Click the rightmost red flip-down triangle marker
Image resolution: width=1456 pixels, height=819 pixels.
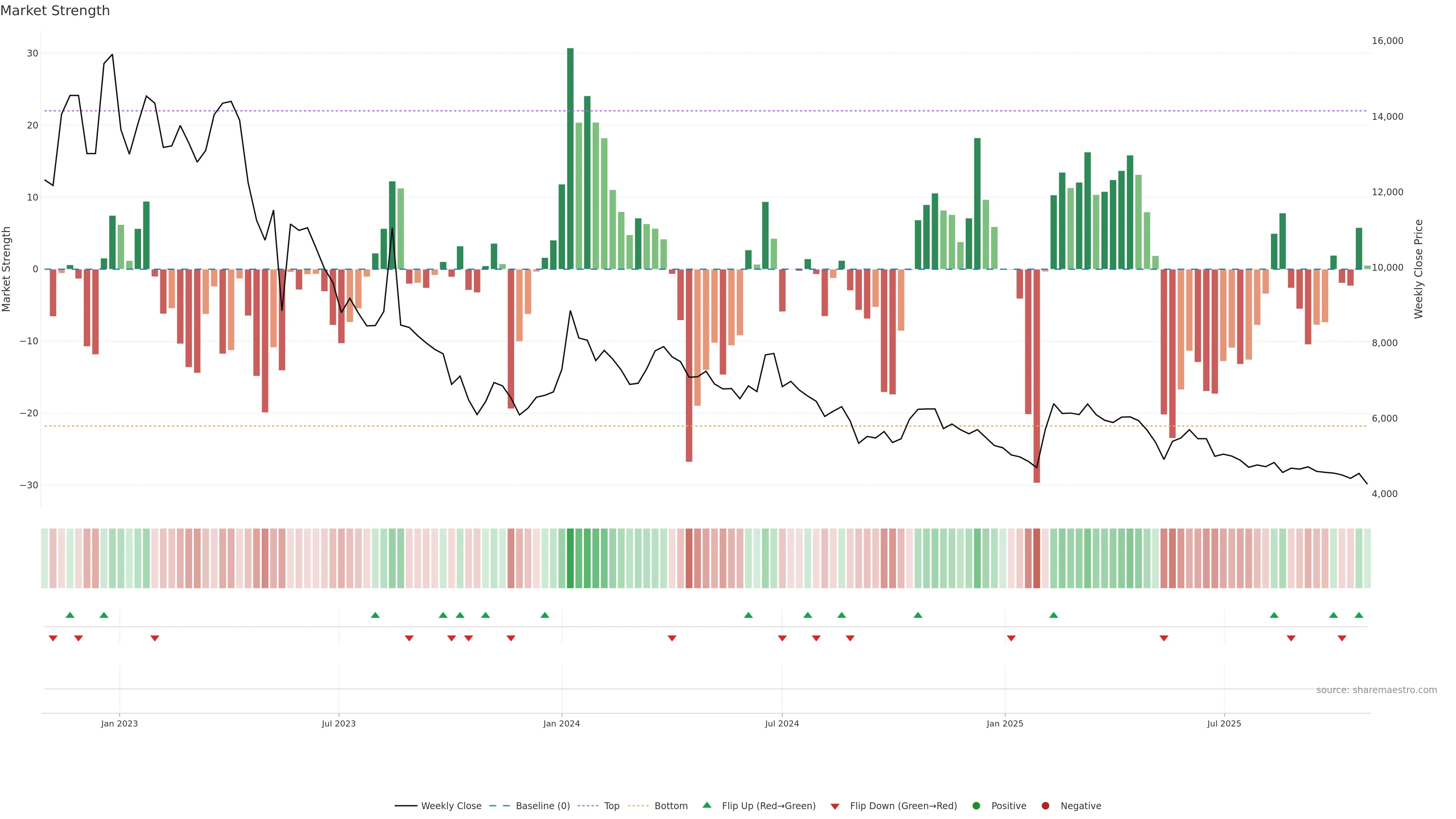point(1342,638)
